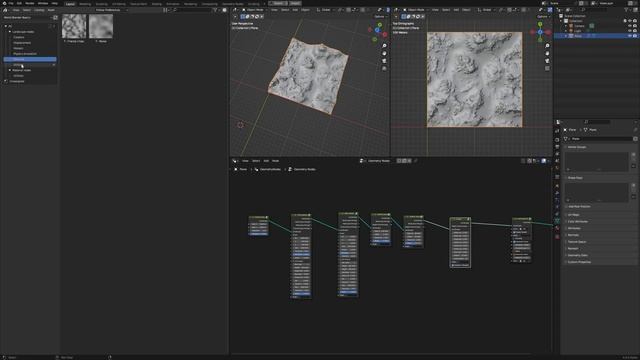Select the Plane object in outliner
This screenshot has width=640, height=360.
pyautogui.click(x=578, y=36)
